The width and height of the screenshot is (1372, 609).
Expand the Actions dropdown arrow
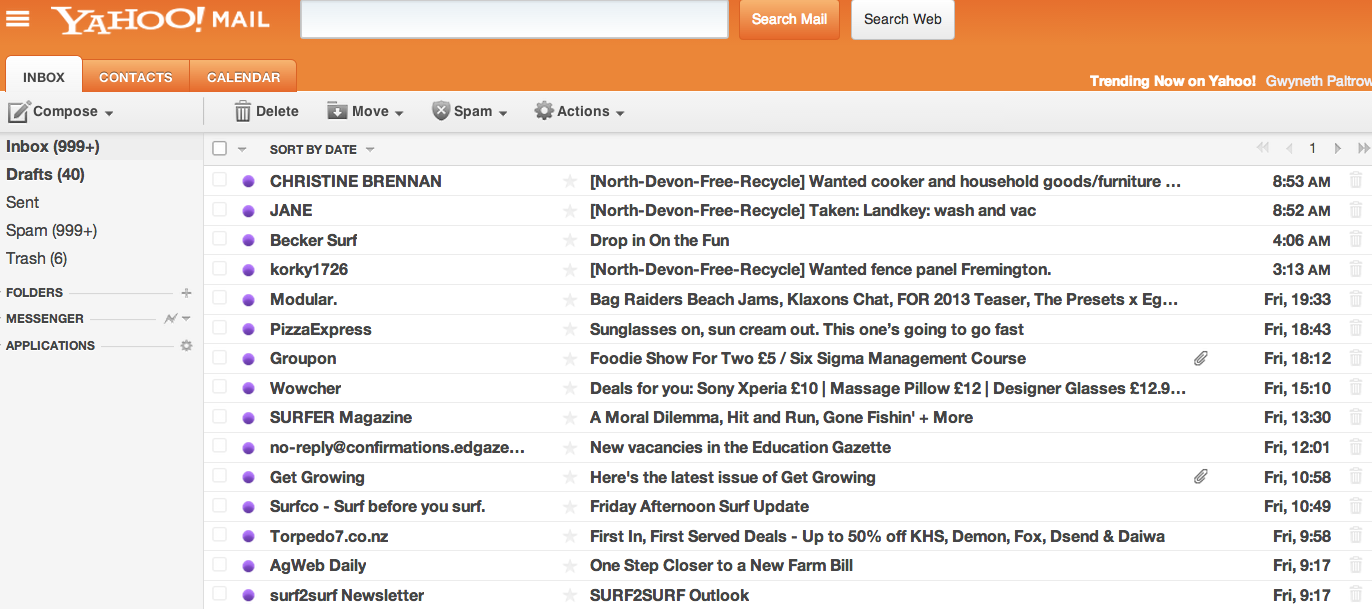click(620, 113)
